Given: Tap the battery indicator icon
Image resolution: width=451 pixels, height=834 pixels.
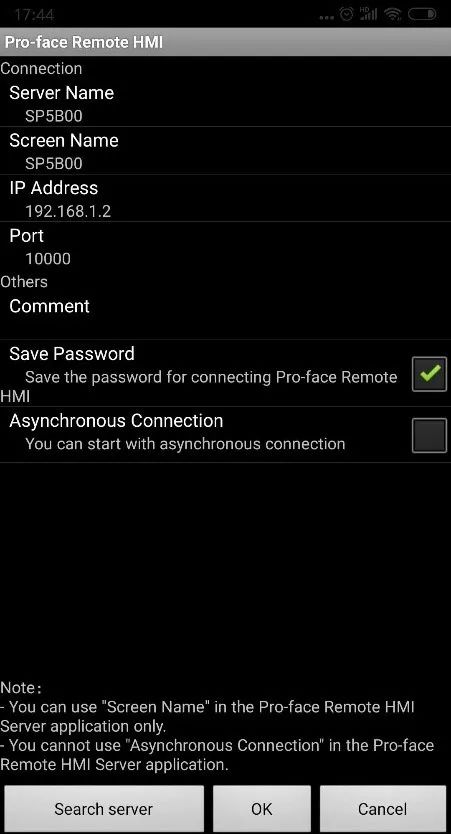Looking at the screenshot, I should coord(423,15).
